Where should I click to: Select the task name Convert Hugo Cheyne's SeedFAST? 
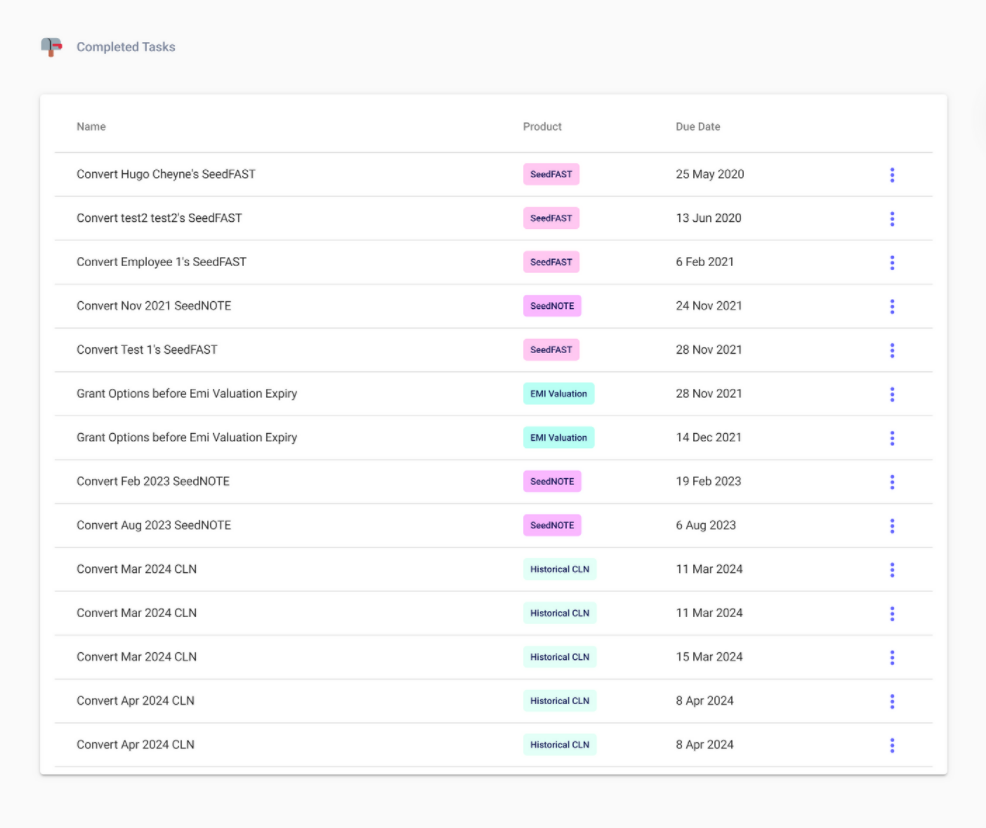(x=166, y=174)
